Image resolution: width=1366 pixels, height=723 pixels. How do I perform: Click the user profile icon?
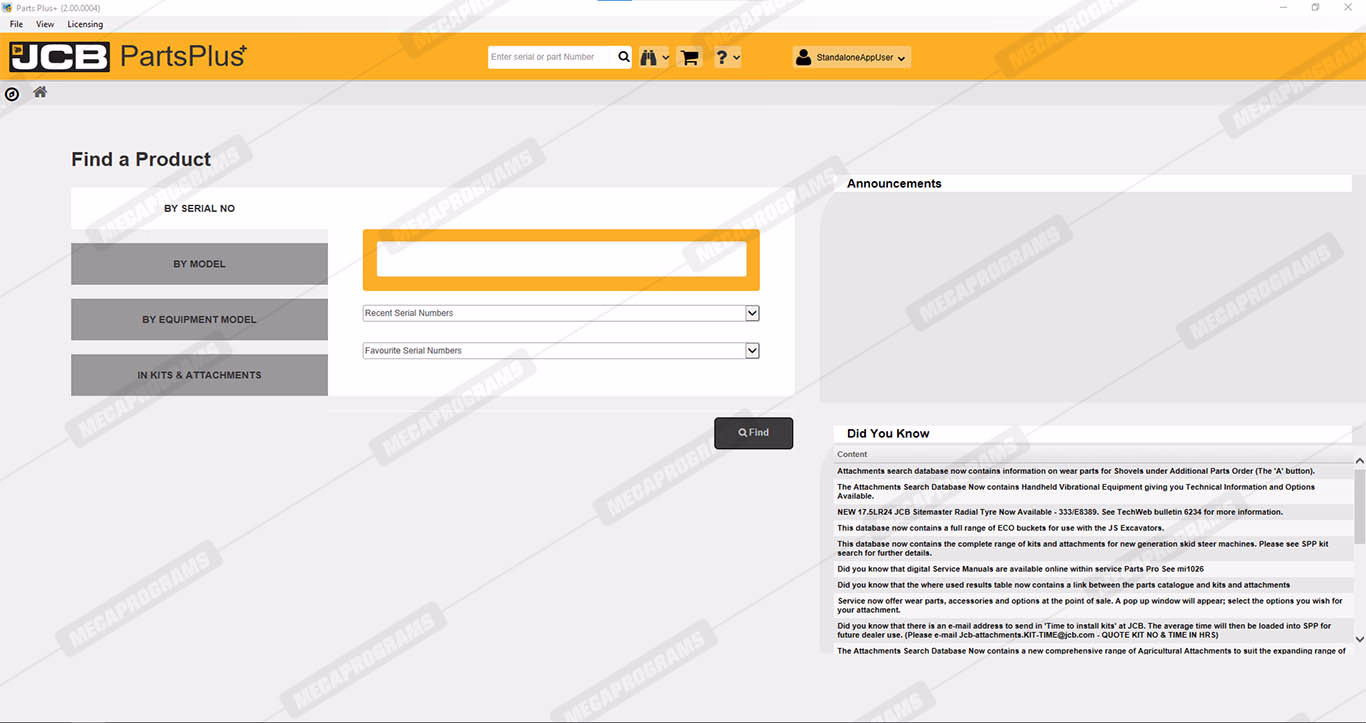(x=803, y=57)
